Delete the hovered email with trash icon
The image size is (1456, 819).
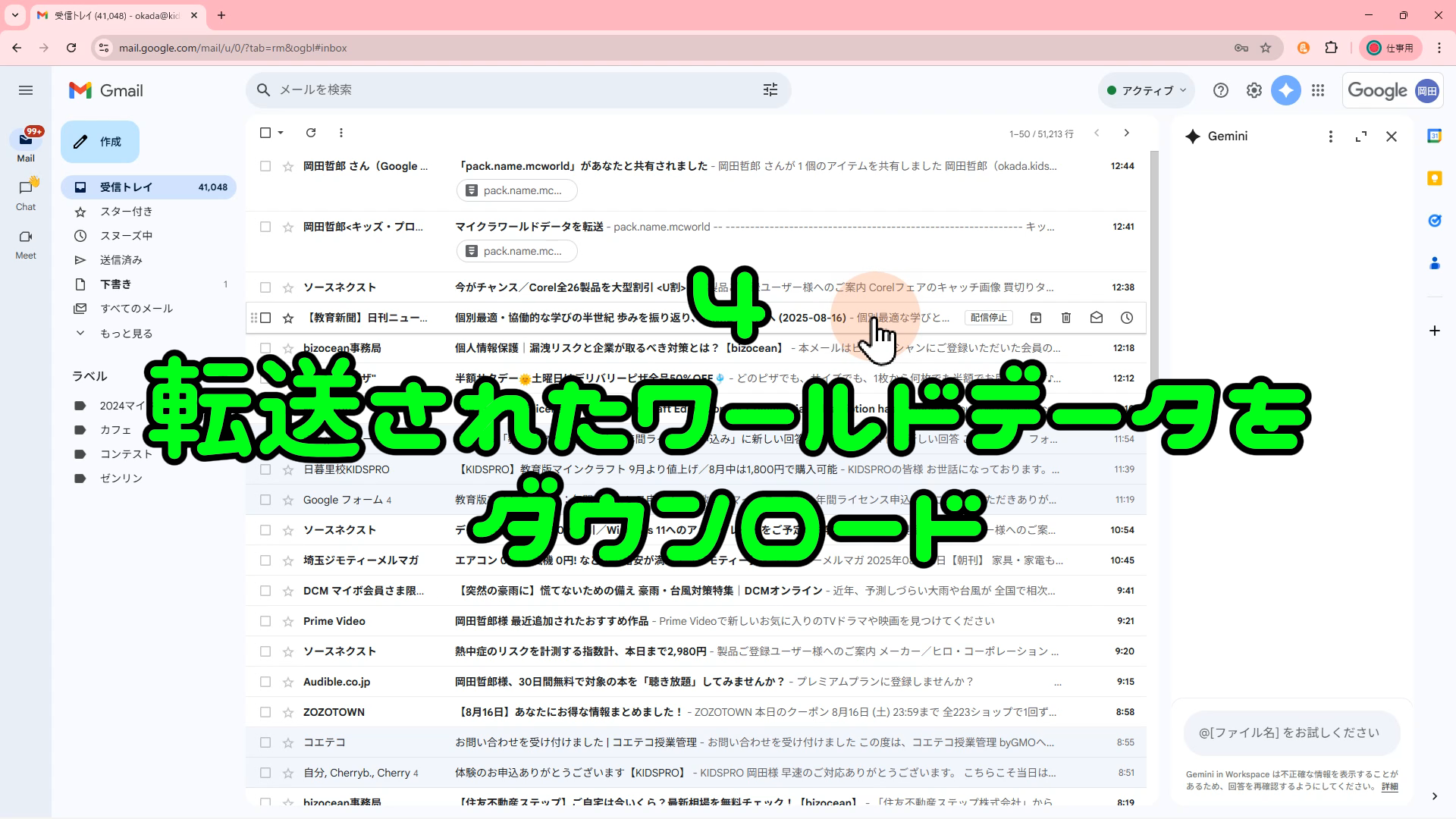tap(1065, 318)
